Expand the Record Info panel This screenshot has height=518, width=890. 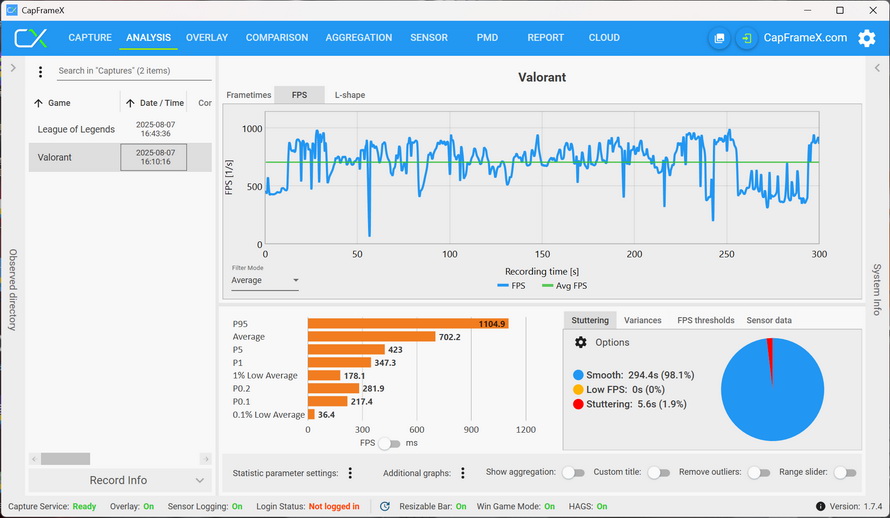pos(119,480)
